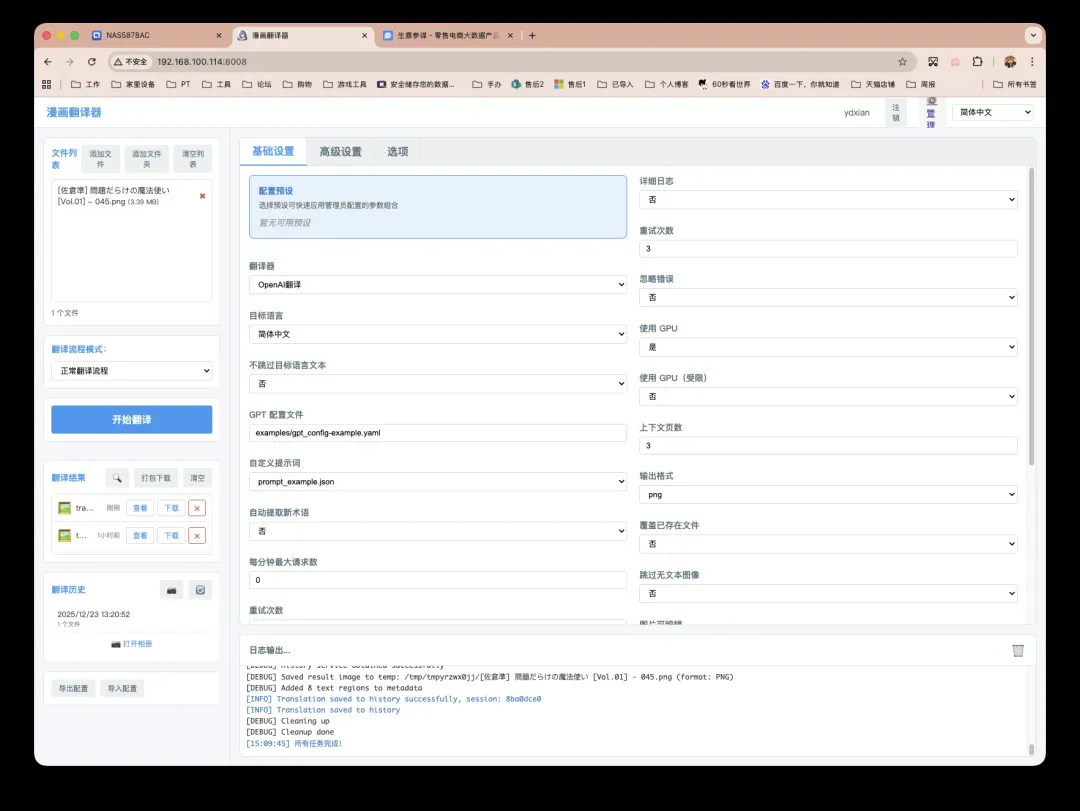Viewport: 1080px width, 811px height.
Task: Expand the 翻译器 OpenAI翻译 dropdown
Action: [437, 284]
